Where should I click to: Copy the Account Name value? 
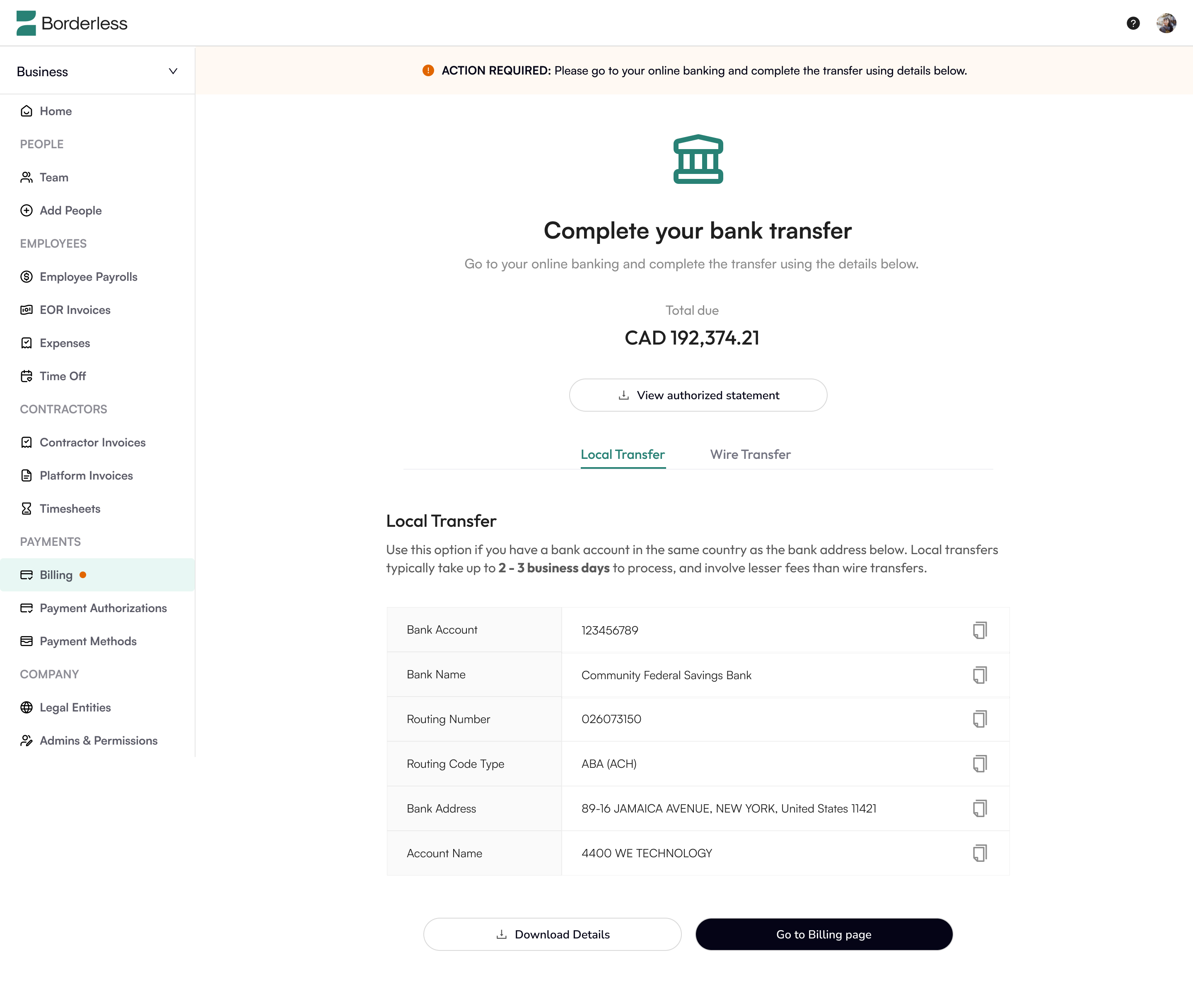[x=980, y=853]
